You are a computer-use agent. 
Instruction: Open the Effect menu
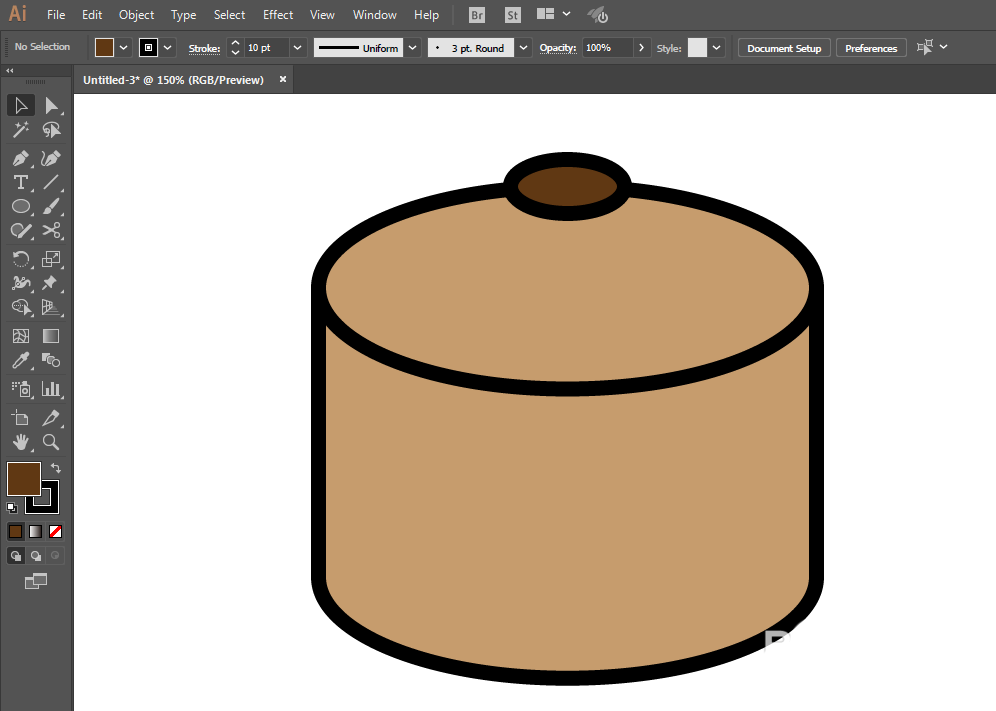pyautogui.click(x=278, y=15)
